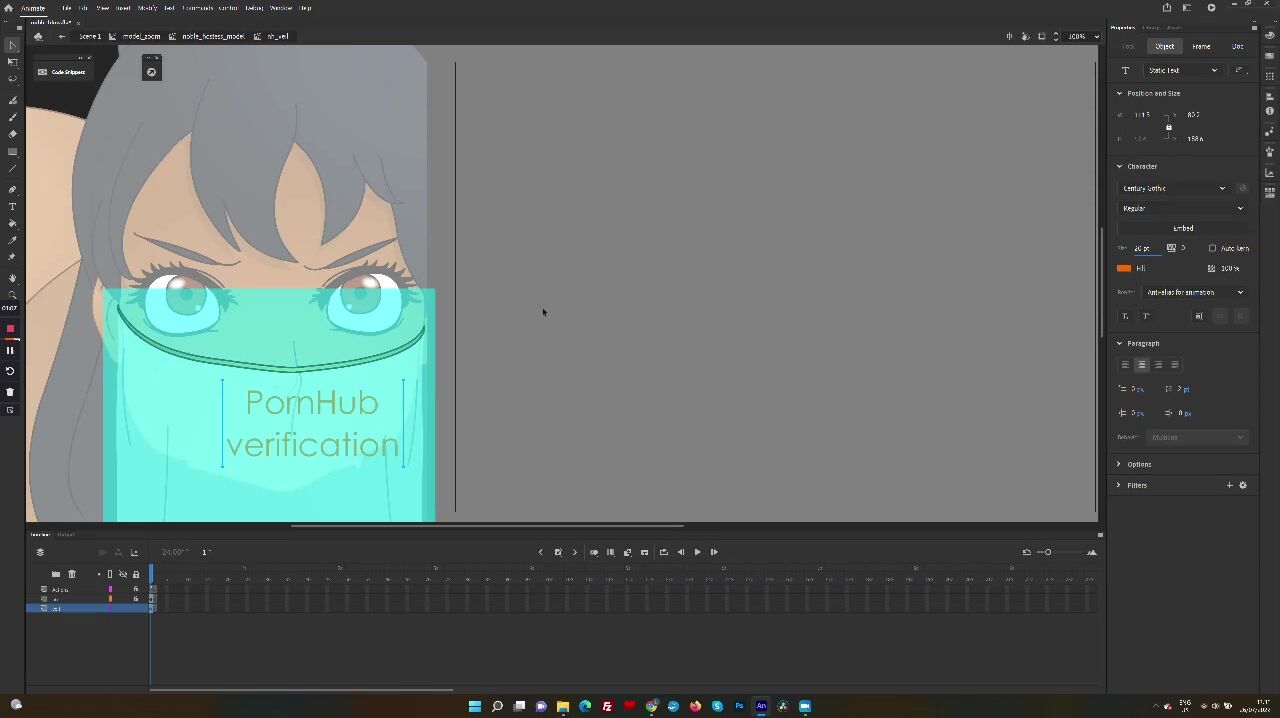Open the filter settings gear icon
Image resolution: width=1280 pixels, height=718 pixels.
pos(1243,485)
